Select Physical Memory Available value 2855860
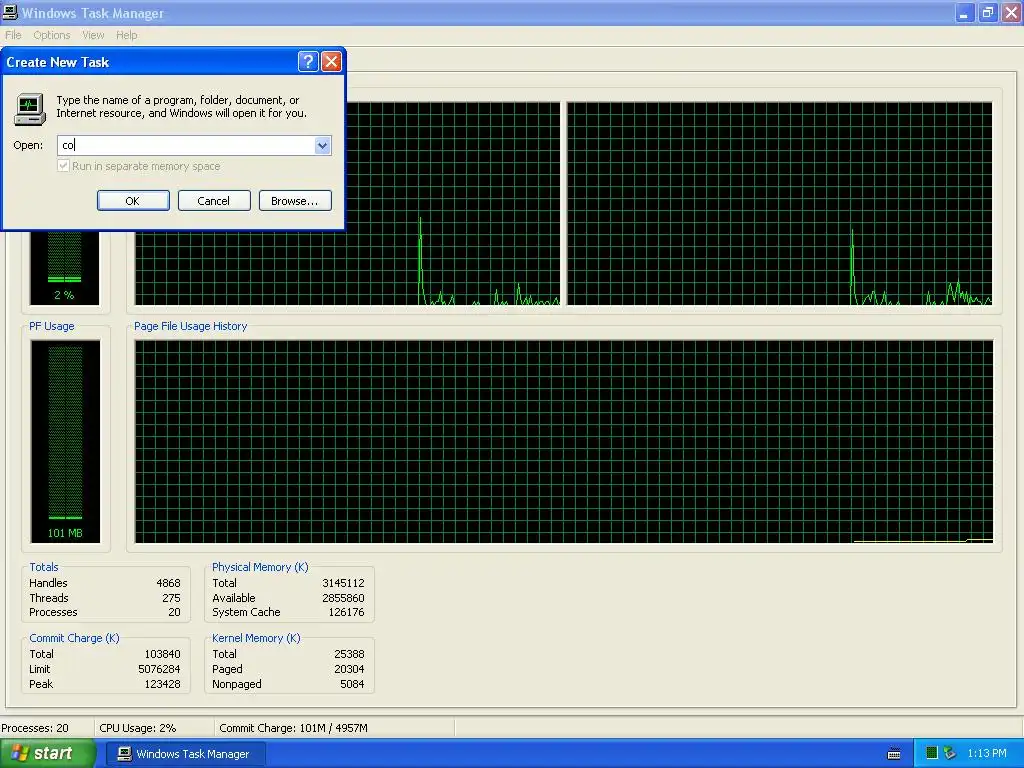Viewport: 1024px width, 768px height. (343, 598)
